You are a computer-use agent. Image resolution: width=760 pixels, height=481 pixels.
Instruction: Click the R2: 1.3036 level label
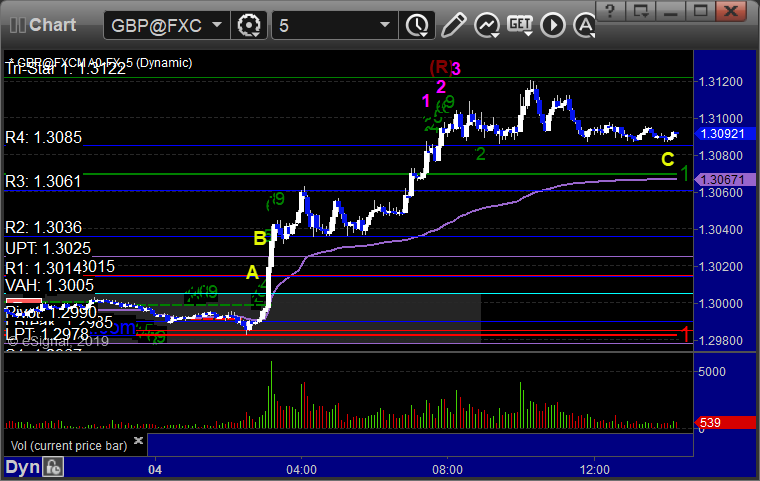44,227
